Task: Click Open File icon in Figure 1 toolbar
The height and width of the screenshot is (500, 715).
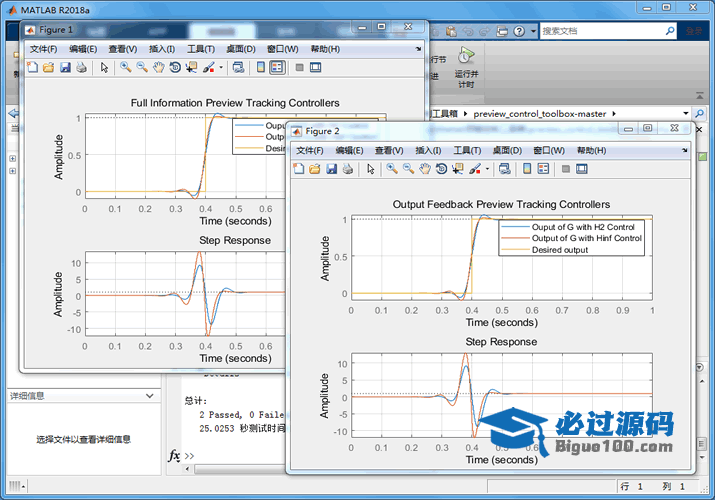Action: pyautogui.click(x=48, y=67)
